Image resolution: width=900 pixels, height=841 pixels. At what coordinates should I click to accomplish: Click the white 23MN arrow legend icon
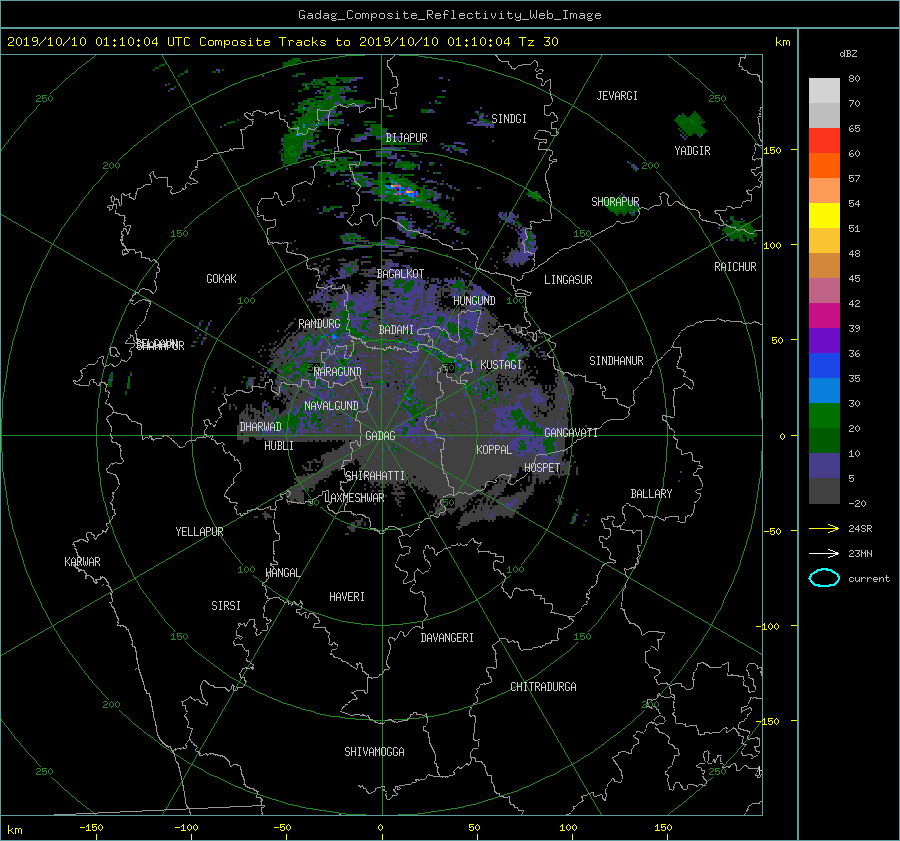[824, 553]
